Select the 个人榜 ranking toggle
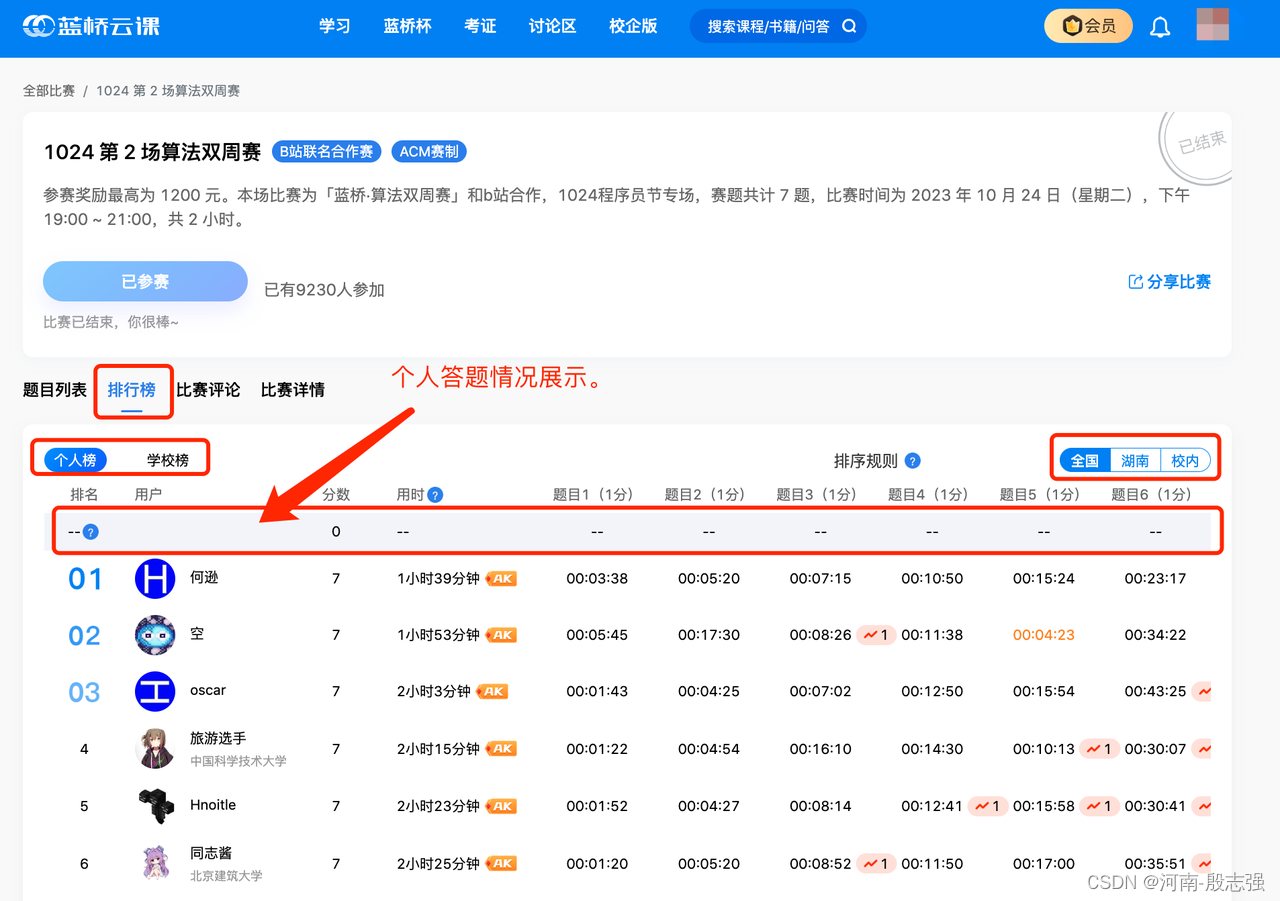The width and height of the screenshot is (1280, 901). point(76,460)
